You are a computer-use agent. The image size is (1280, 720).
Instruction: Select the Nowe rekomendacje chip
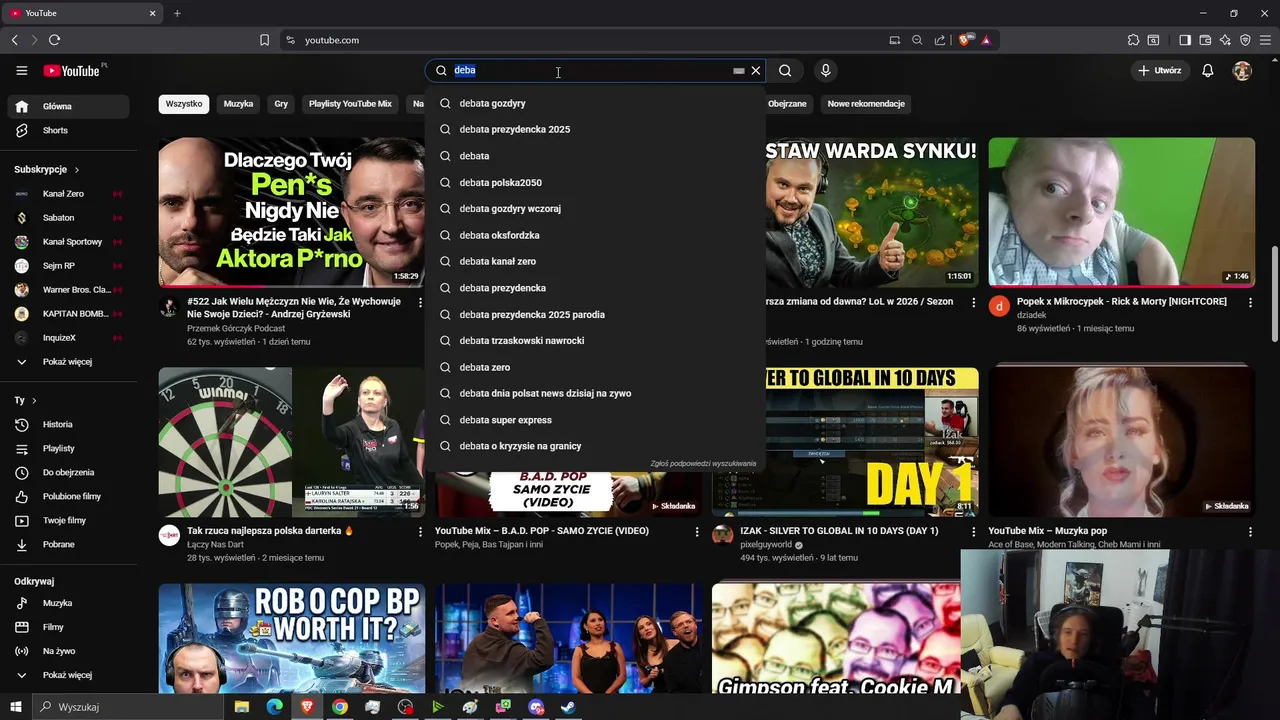866,104
